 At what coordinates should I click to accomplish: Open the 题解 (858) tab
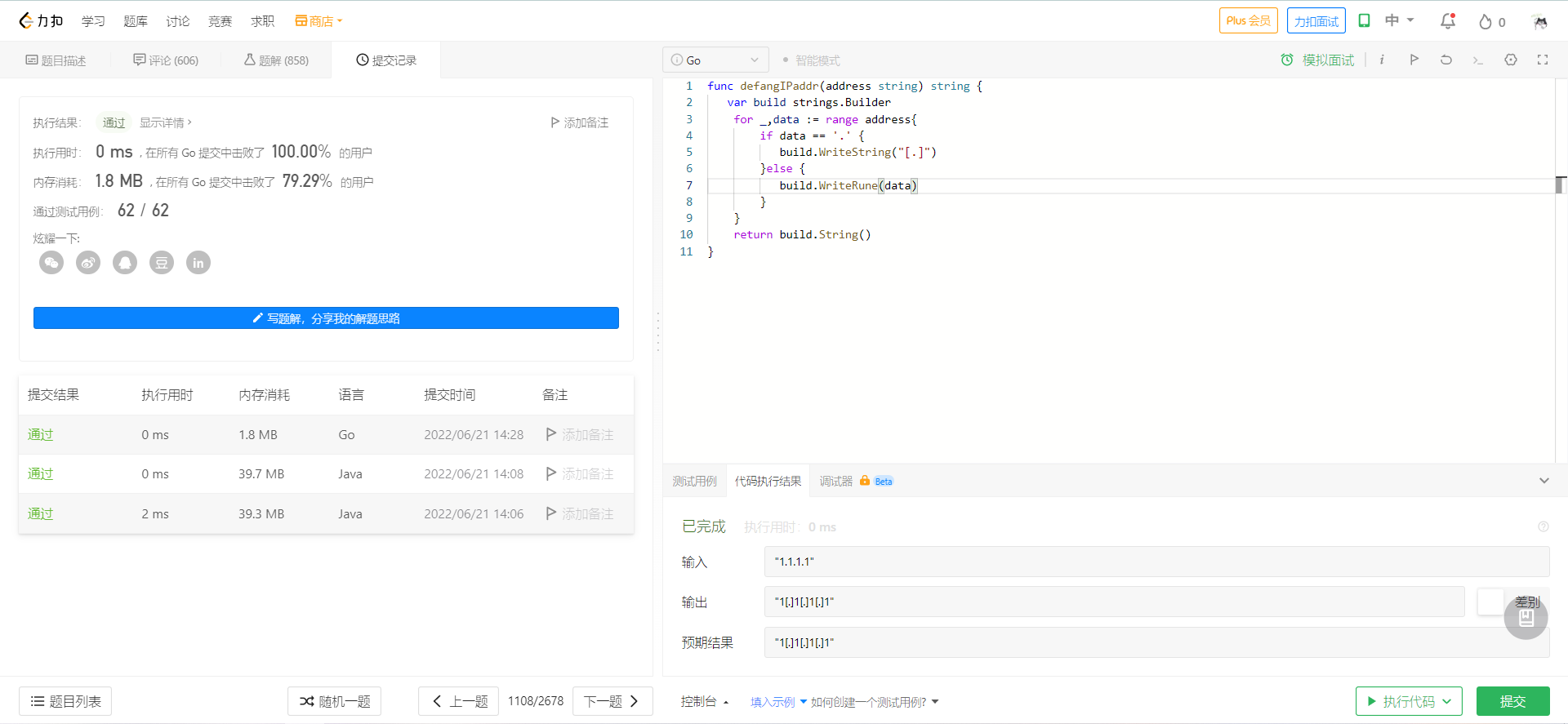(x=276, y=60)
